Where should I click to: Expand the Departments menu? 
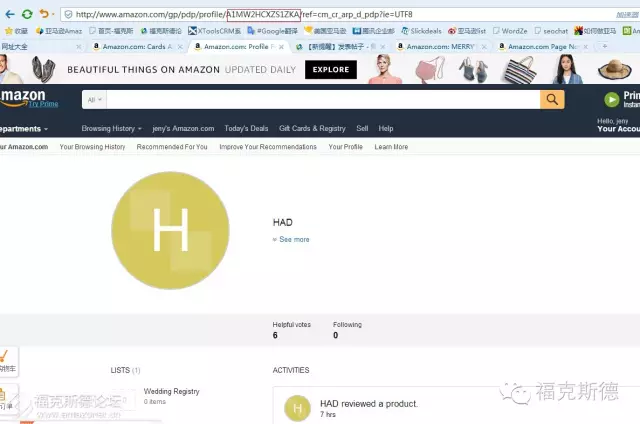(x=24, y=129)
